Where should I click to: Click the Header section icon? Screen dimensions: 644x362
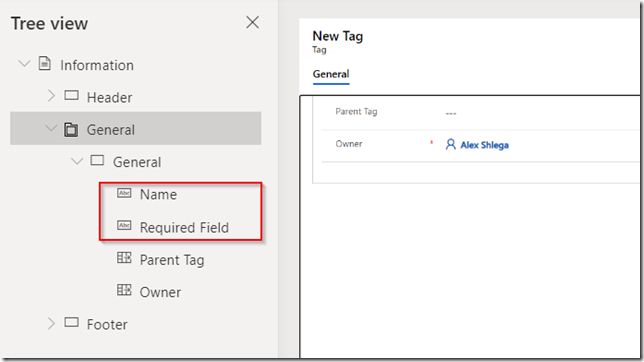point(71,96)
